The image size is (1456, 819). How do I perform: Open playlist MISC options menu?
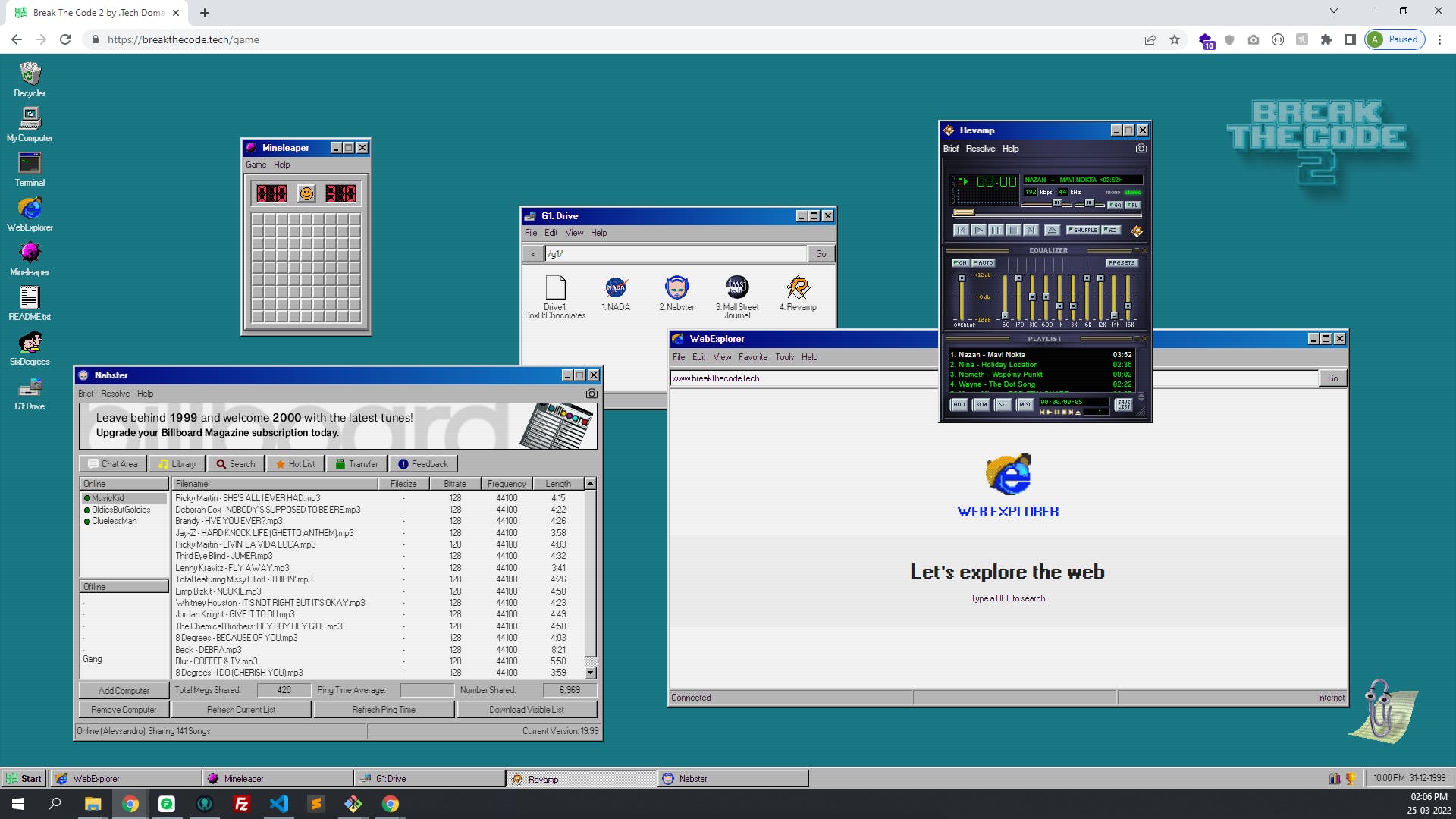1025,405
